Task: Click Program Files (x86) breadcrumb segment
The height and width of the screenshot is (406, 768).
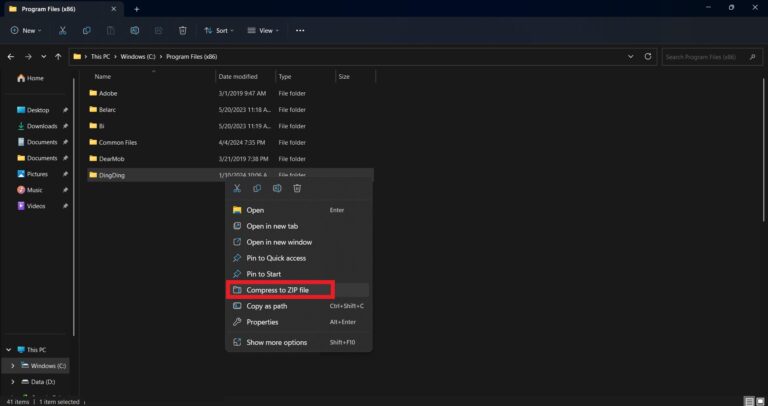Action: pos(192,57)
